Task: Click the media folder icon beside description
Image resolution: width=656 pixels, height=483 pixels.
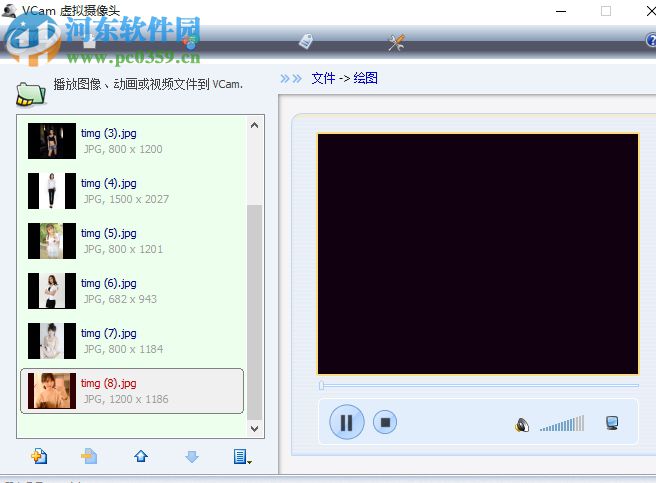Action: tap(31, 94)
